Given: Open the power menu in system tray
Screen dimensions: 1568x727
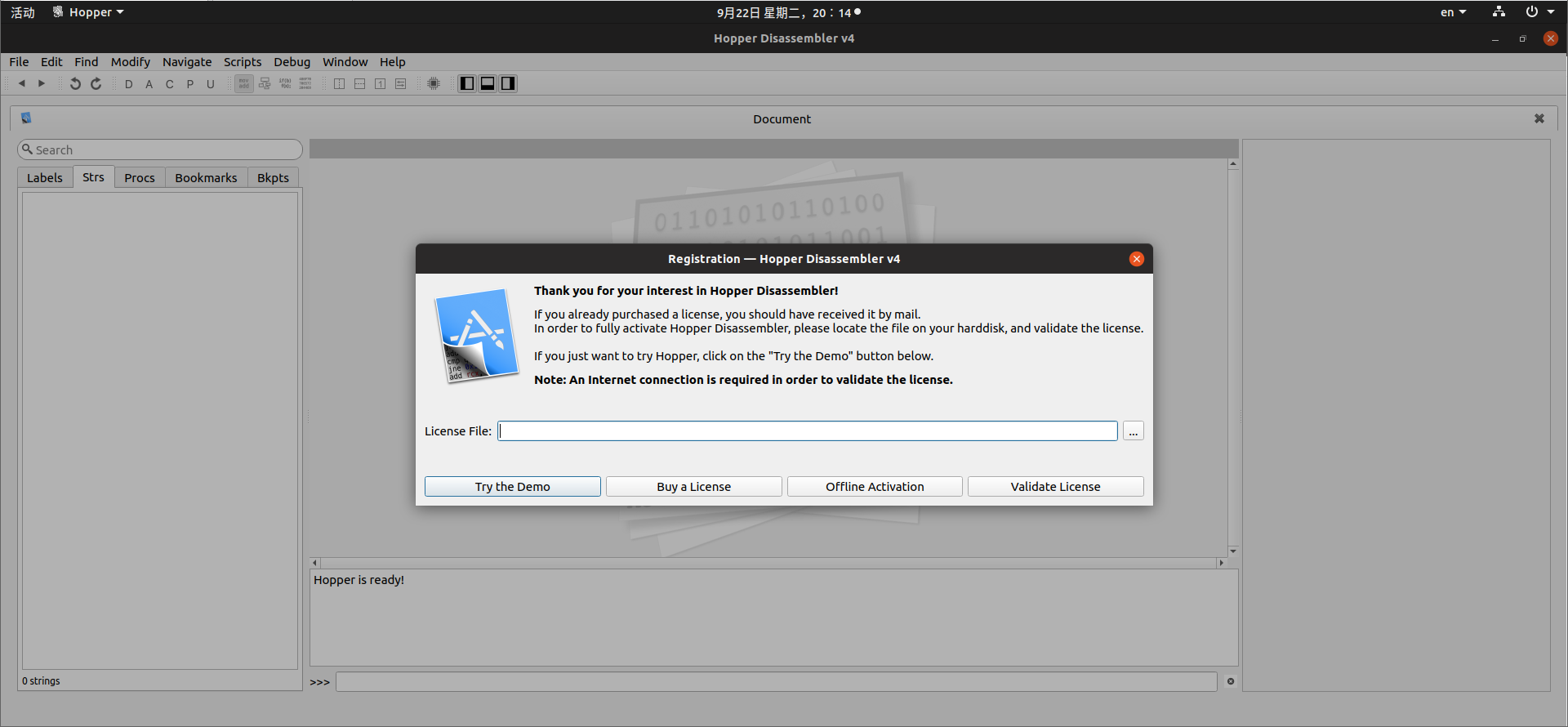Looking at the screenshot, I should tap(1539, 11).
